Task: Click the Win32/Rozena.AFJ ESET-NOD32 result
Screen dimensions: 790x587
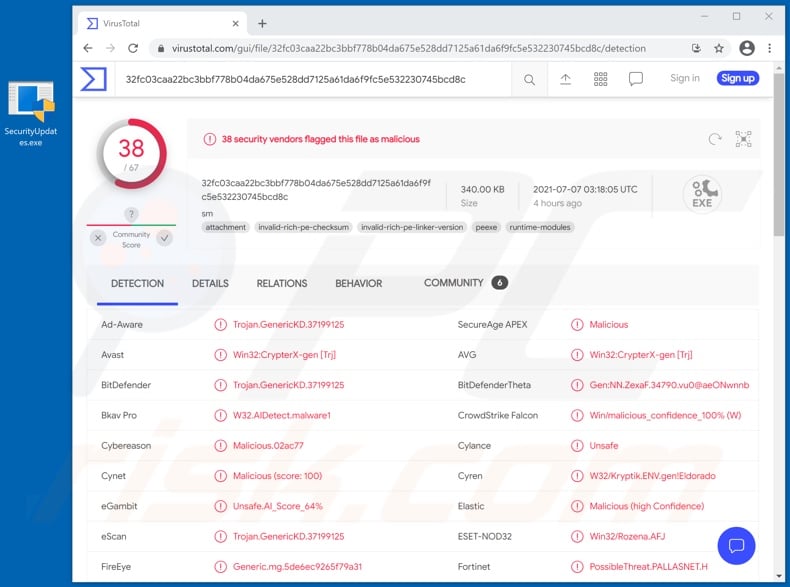Action: click(627, 536)
